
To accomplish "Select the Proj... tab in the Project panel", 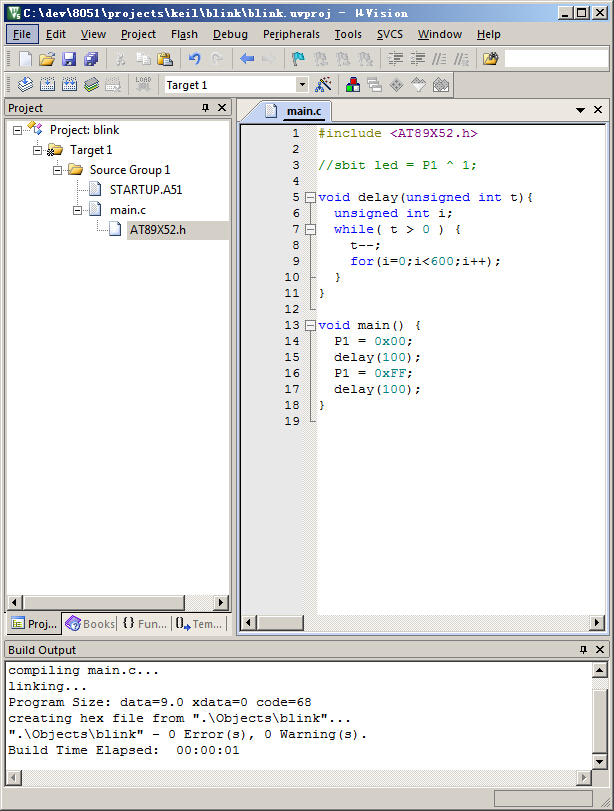I will 34,624.
